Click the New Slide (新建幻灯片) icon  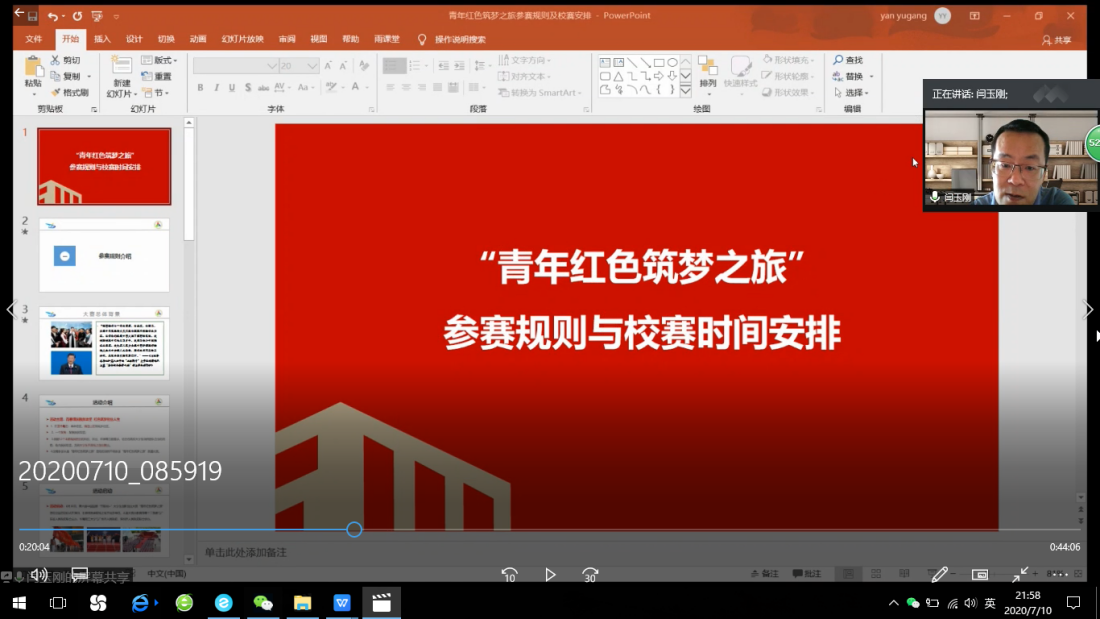[121, 67]
